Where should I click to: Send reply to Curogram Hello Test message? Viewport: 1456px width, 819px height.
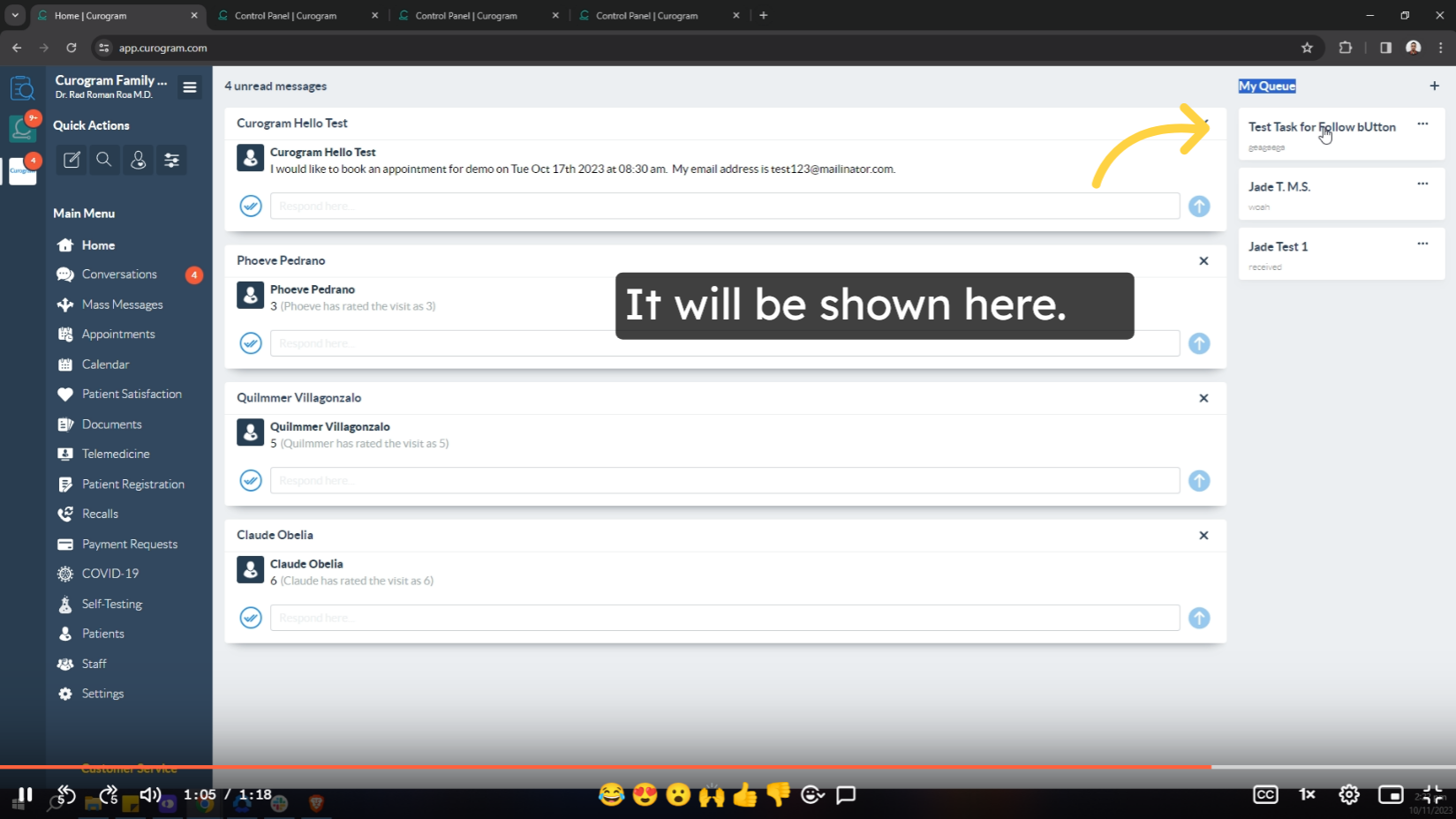pyautogui.click(x=1198, y=206)
